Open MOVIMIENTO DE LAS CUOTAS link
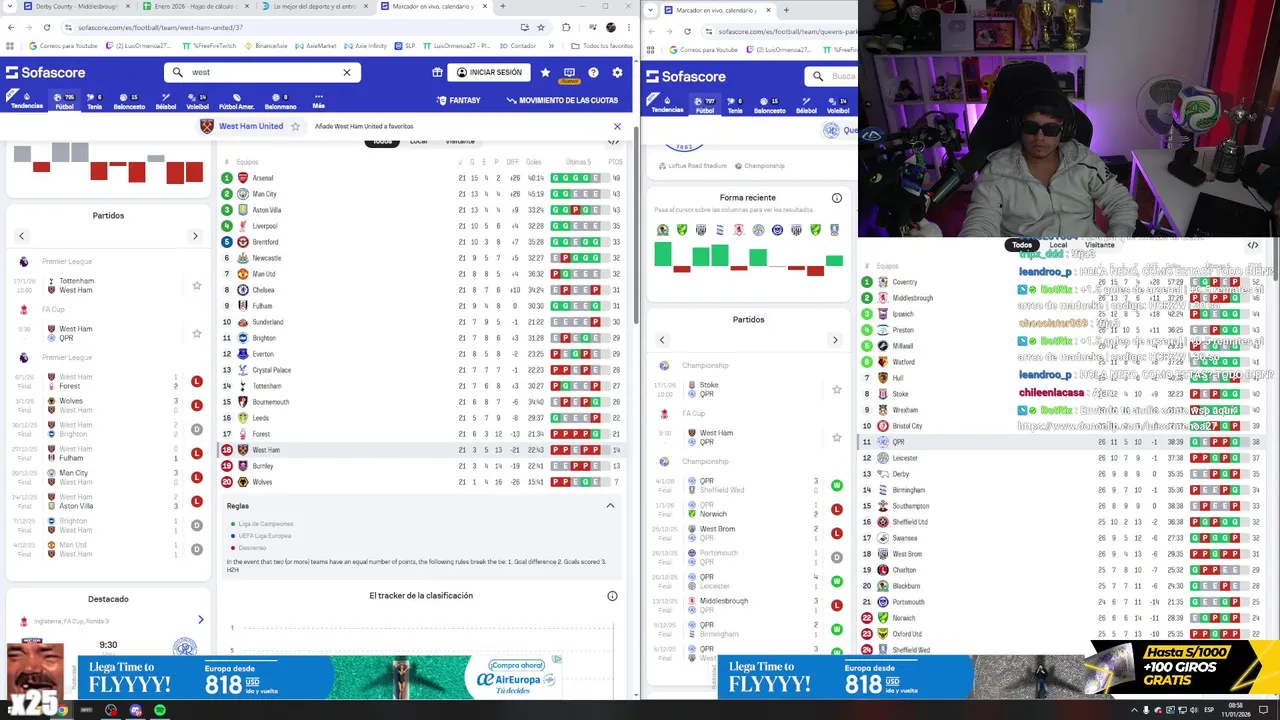The width and height of the screenshot is (1280, 720). (562, 100)
